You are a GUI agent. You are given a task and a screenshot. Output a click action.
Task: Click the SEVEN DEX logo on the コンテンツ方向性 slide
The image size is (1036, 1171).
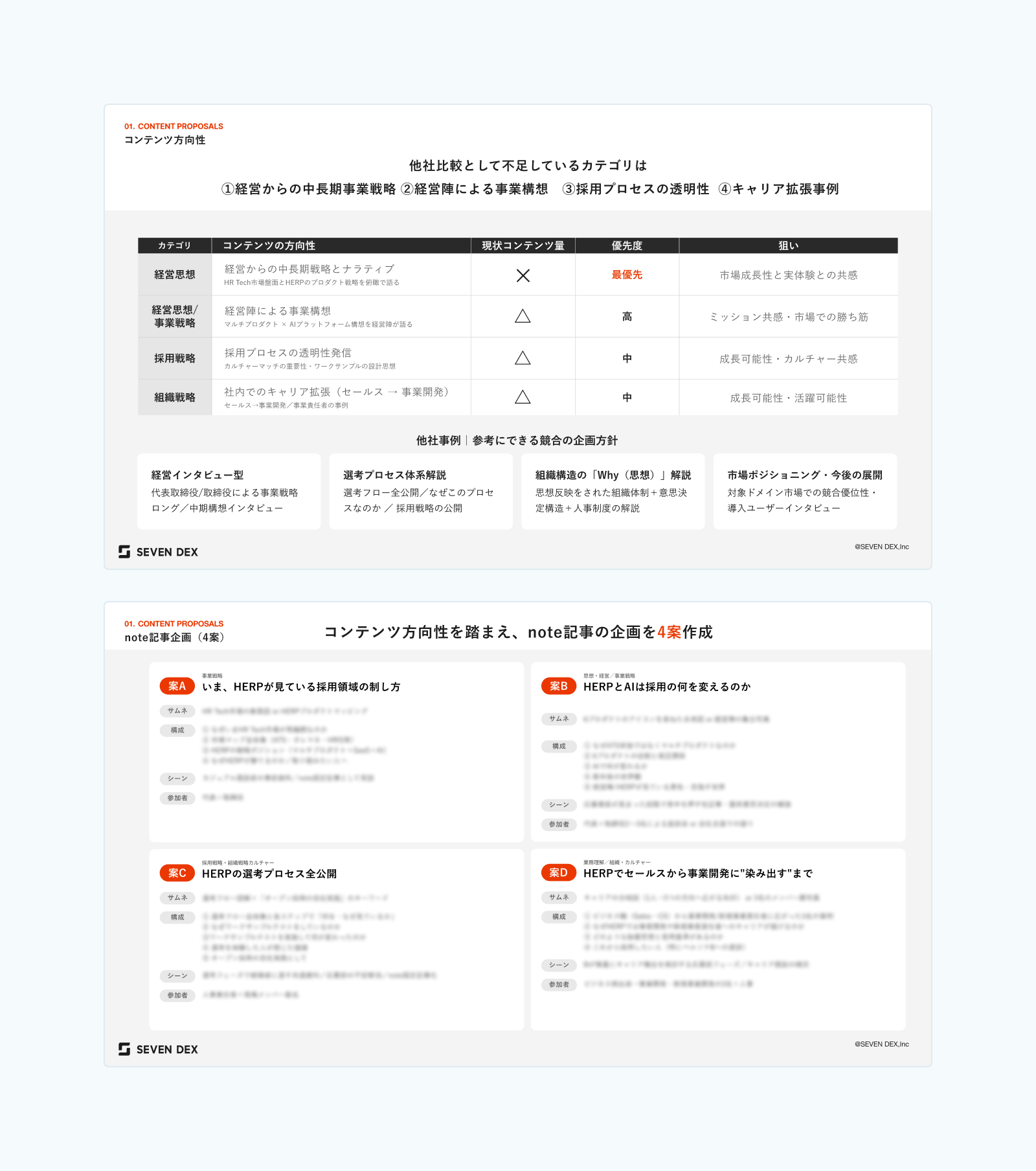159,552
